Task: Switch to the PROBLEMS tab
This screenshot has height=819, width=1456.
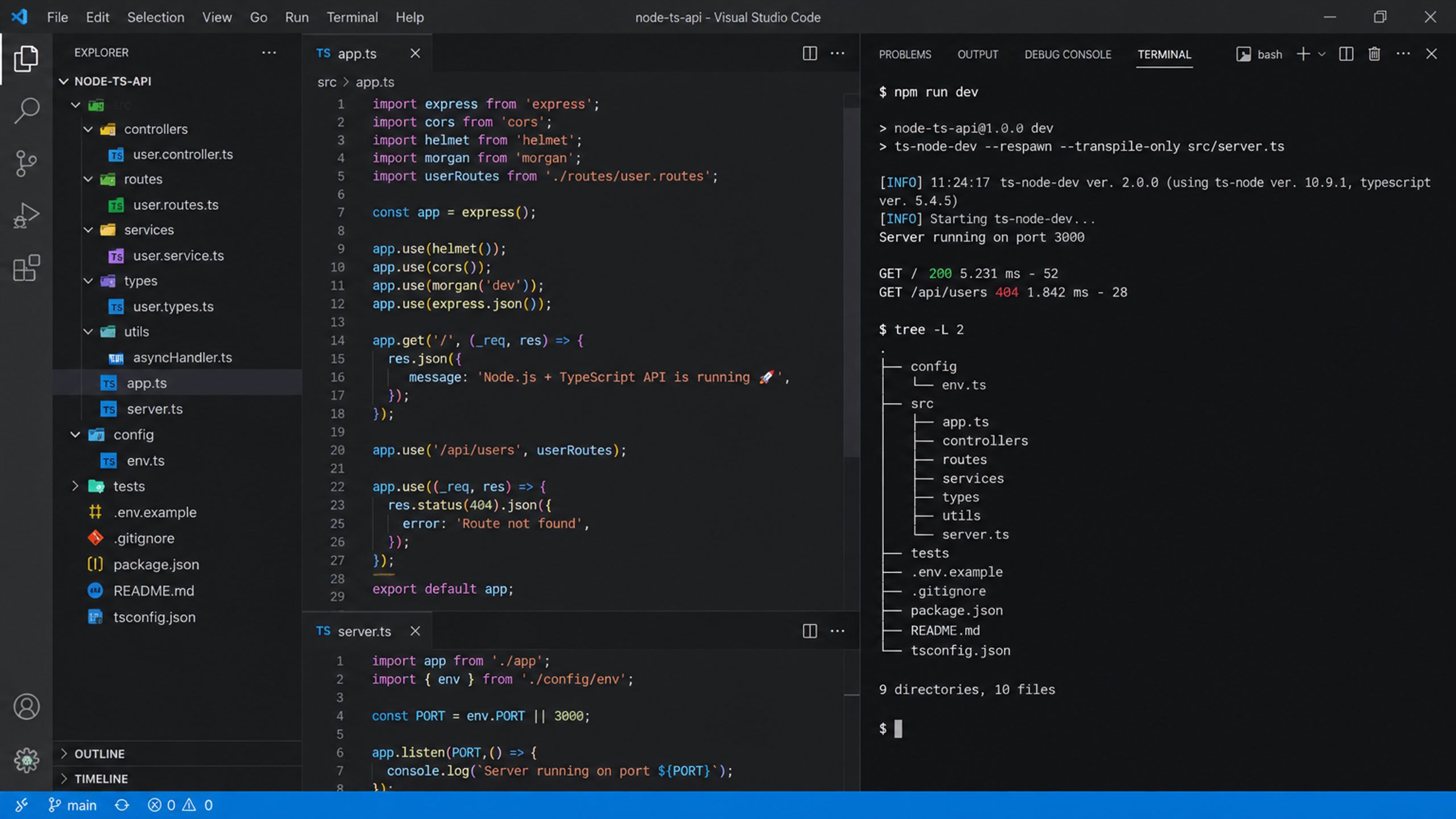Action: pyautogui.click(x=905, y=55)
